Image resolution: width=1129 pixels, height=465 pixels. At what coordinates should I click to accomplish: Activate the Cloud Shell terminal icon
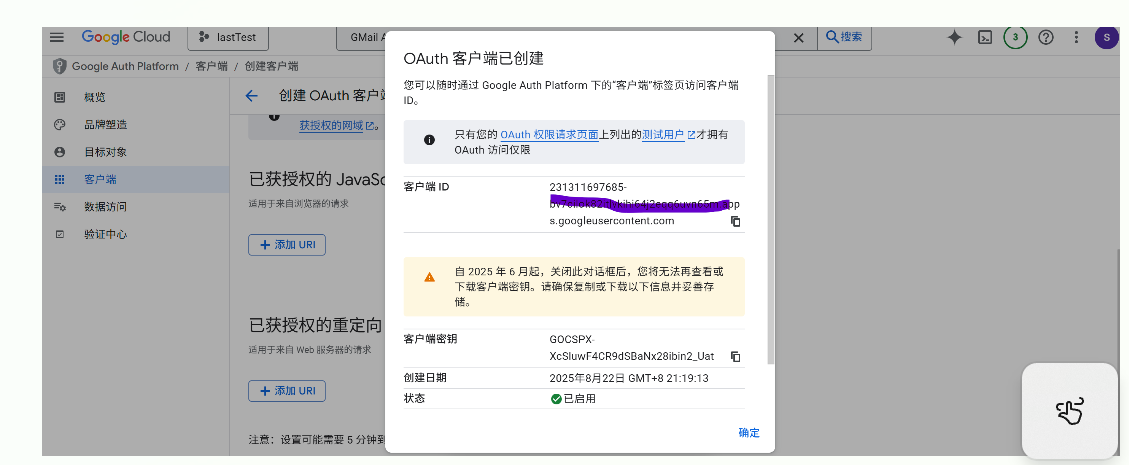coord(985,37)
